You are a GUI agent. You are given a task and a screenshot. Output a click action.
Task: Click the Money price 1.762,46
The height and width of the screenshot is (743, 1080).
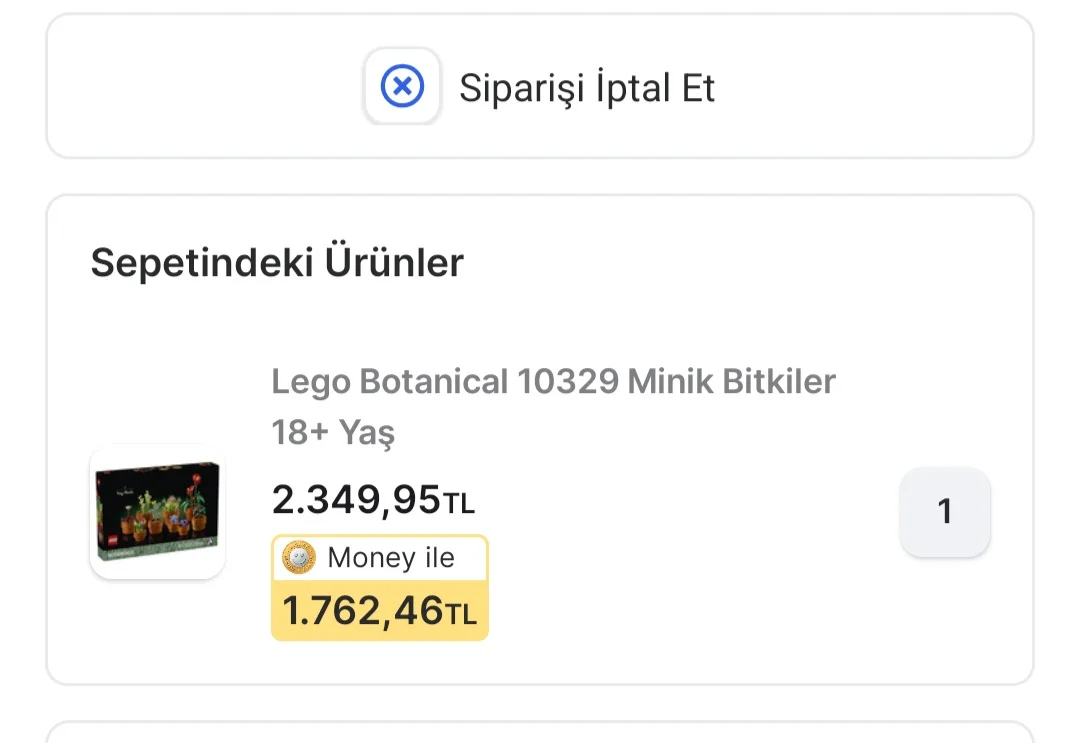pyautogui.click(x=362, y=610)
